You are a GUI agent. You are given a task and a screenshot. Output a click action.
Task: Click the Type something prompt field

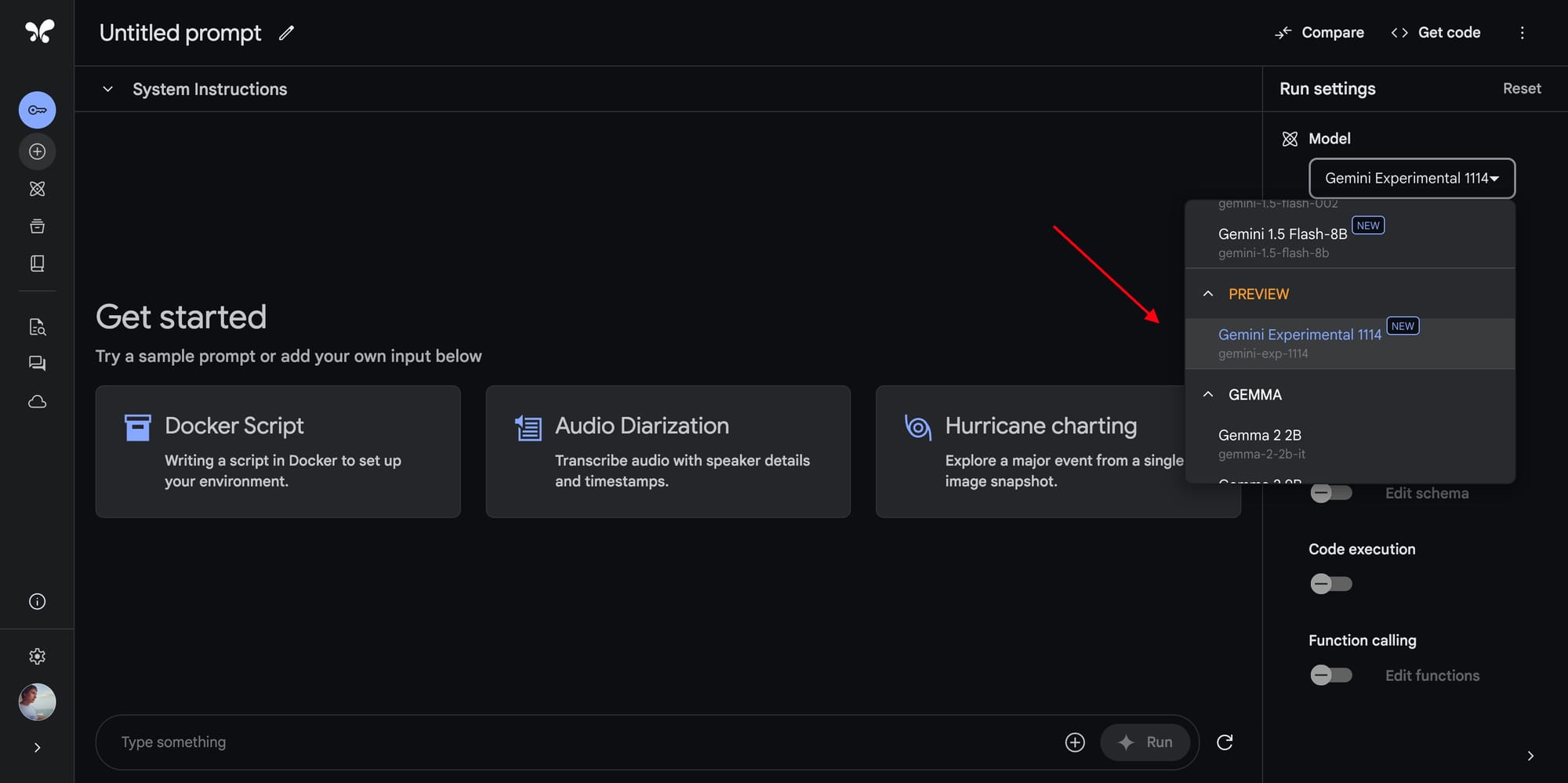pos(580,742)
